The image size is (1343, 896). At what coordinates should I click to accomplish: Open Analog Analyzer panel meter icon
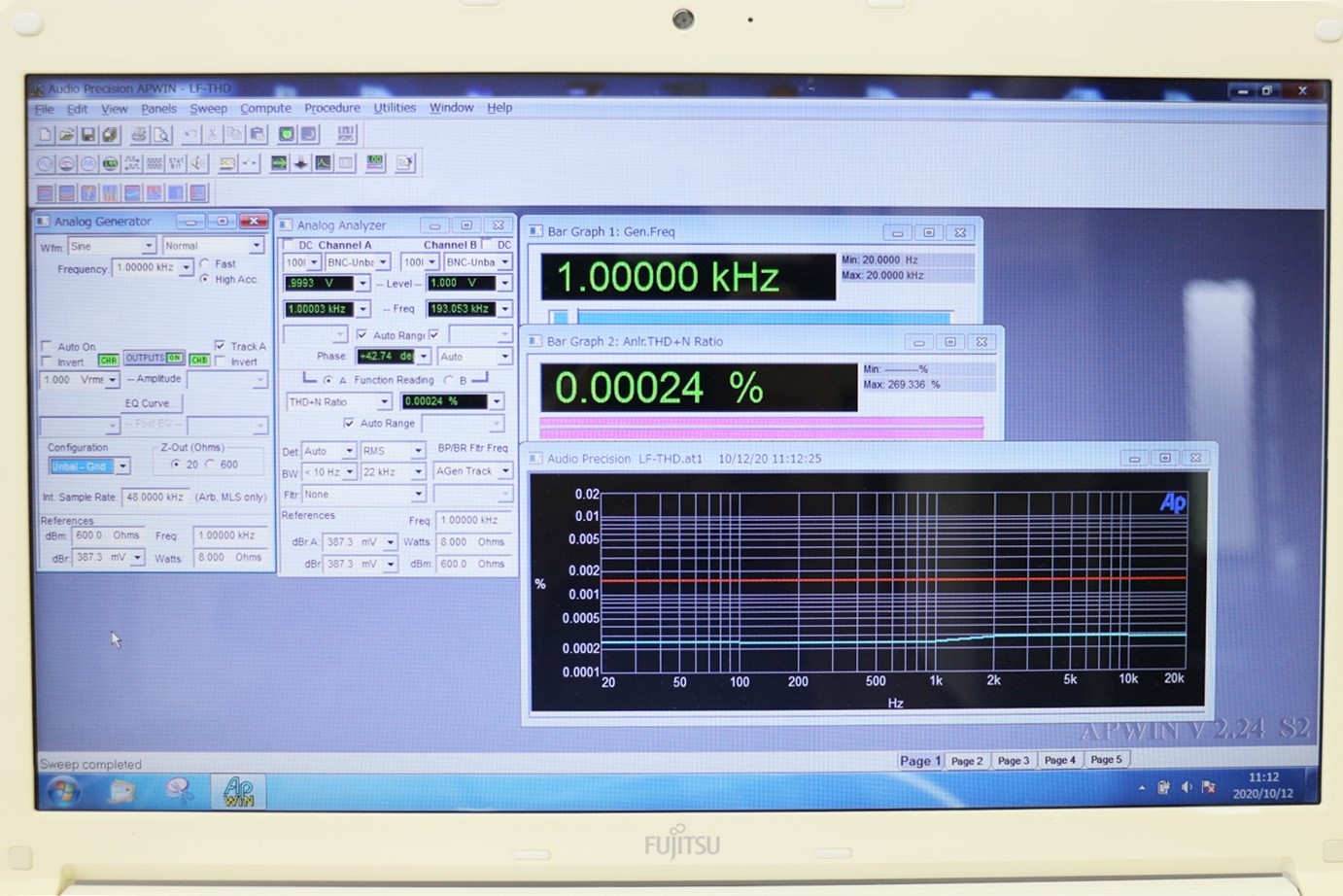67,163
